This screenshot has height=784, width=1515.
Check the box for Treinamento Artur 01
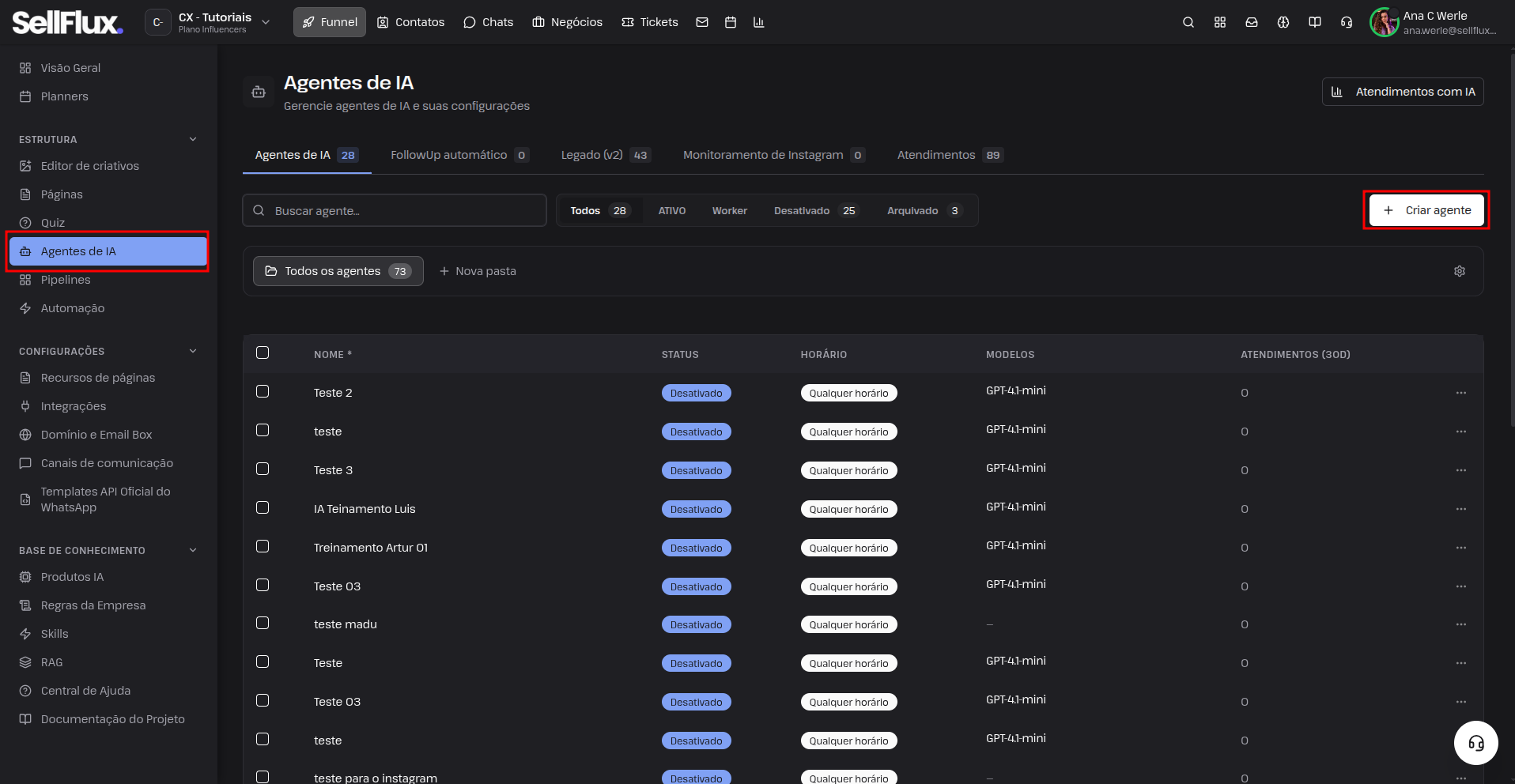263,546
